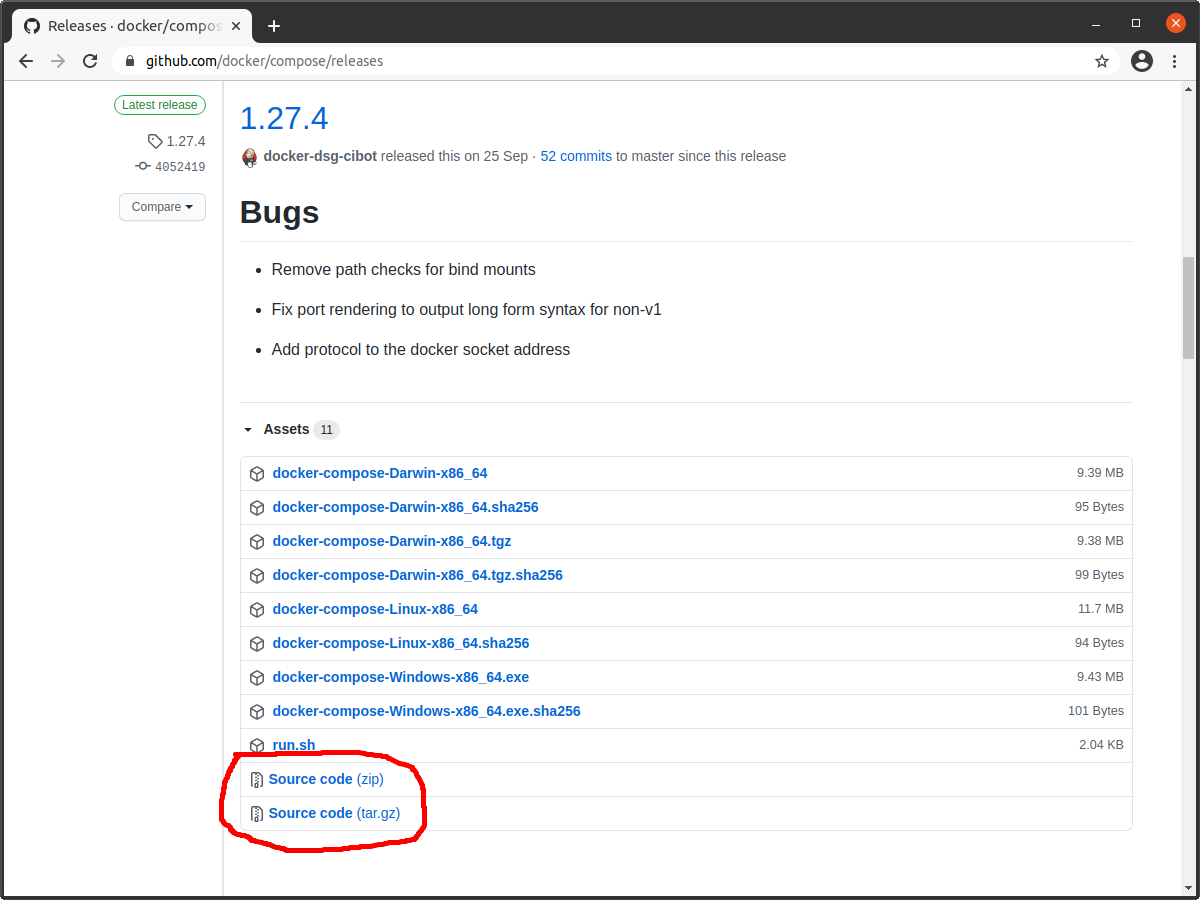Screen dimensions: 1200x900
Task: Download Source code (tar.gz)
Action: point(334,813)
